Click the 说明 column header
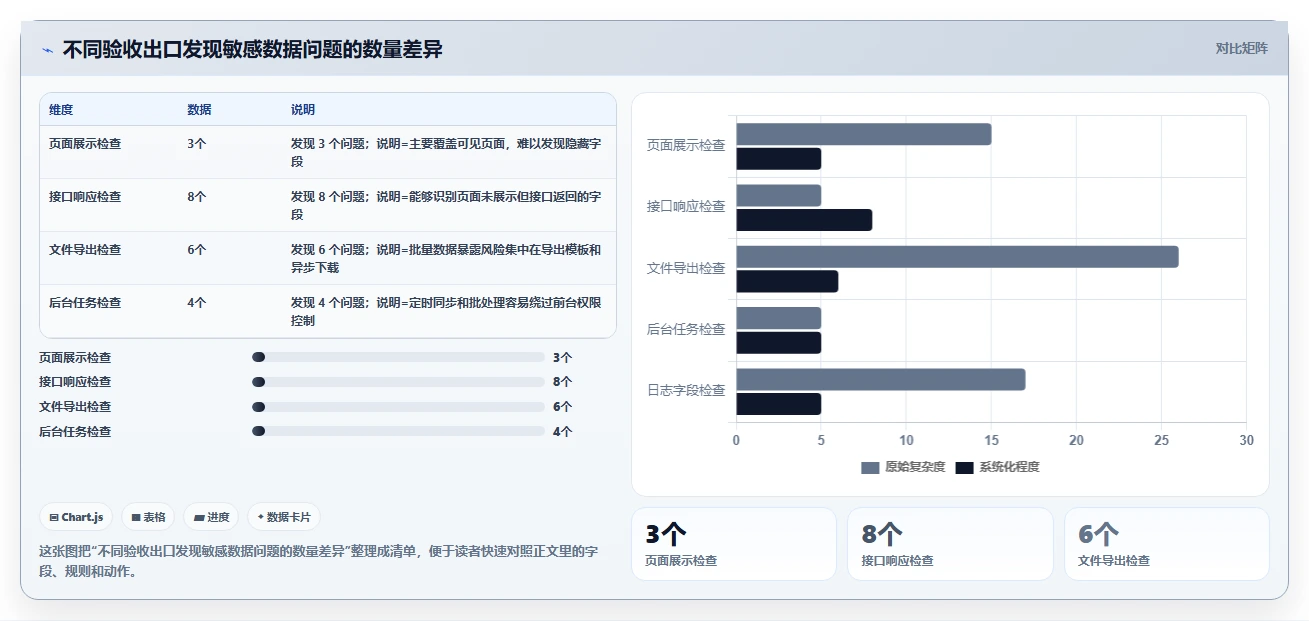This screenshot has width=1309, height=621. pyautogui.click(x=303, y=109)
